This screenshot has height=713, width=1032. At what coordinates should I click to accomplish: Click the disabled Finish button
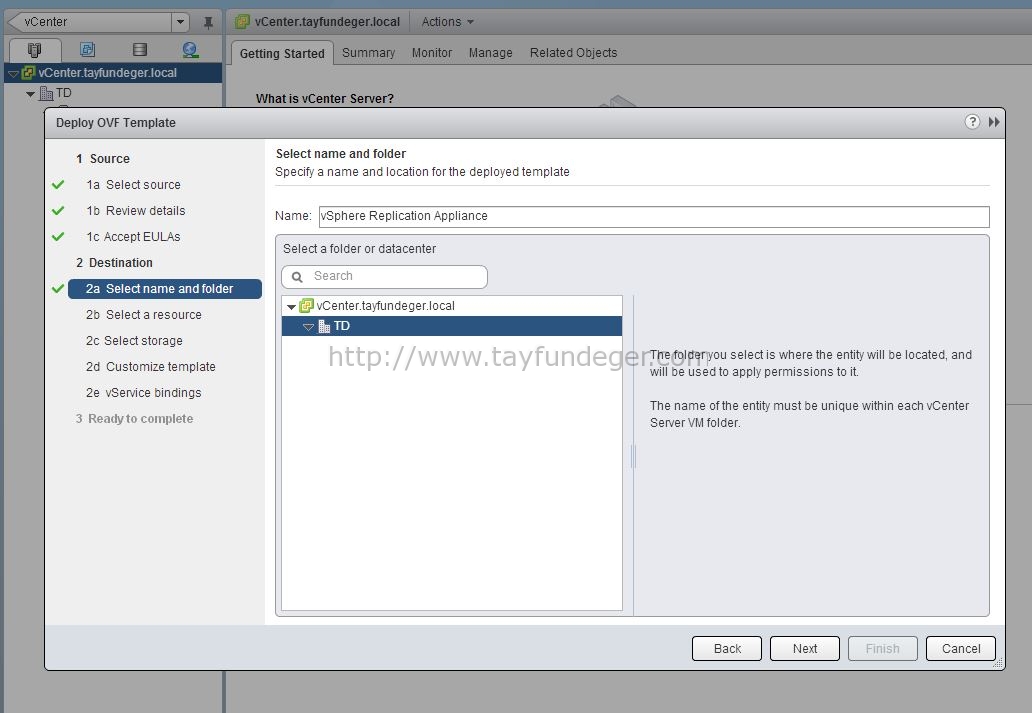[882, 648]
